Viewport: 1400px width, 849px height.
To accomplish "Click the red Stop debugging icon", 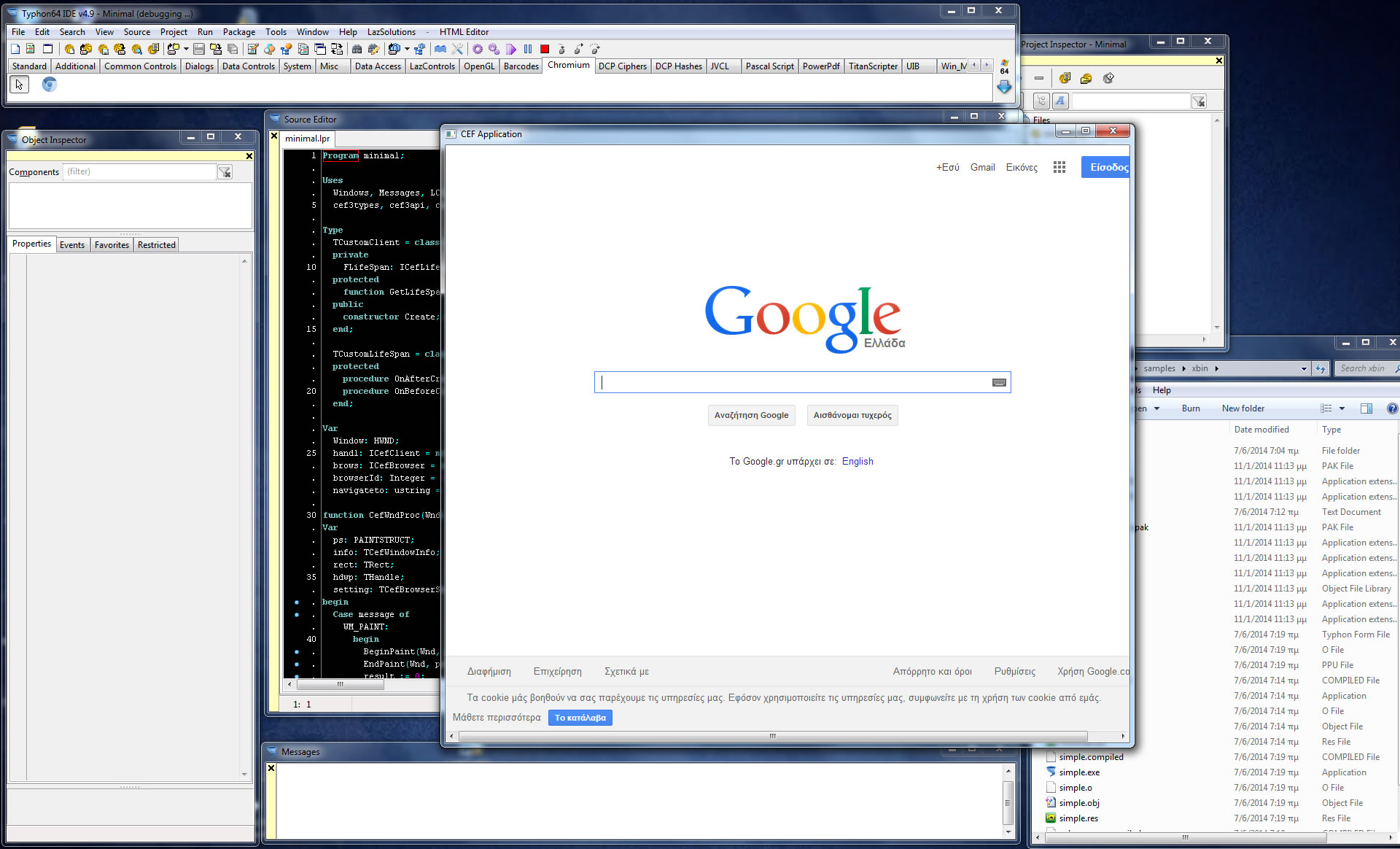I will pyautogui.click(x=545, y=49).
